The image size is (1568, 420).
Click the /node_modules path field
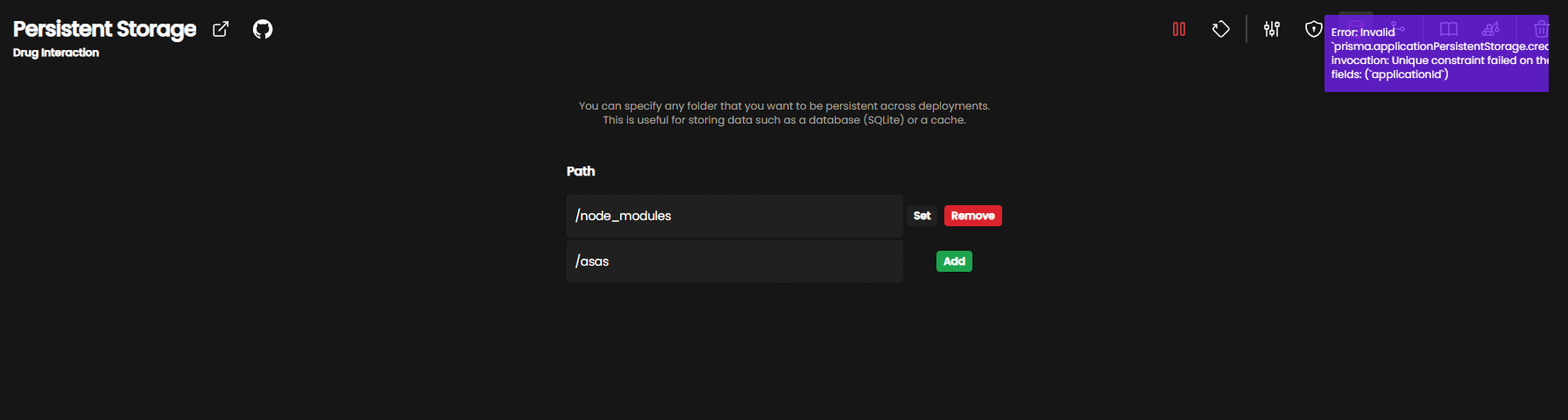click(734, 216)
